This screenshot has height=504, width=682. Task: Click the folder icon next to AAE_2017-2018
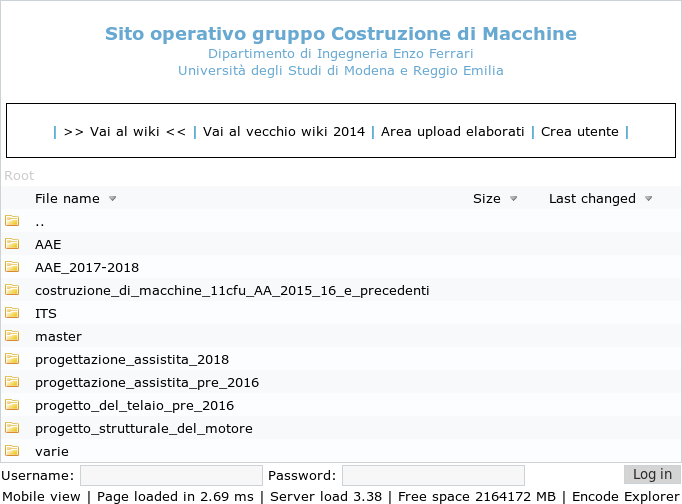(x=12, y=267)
